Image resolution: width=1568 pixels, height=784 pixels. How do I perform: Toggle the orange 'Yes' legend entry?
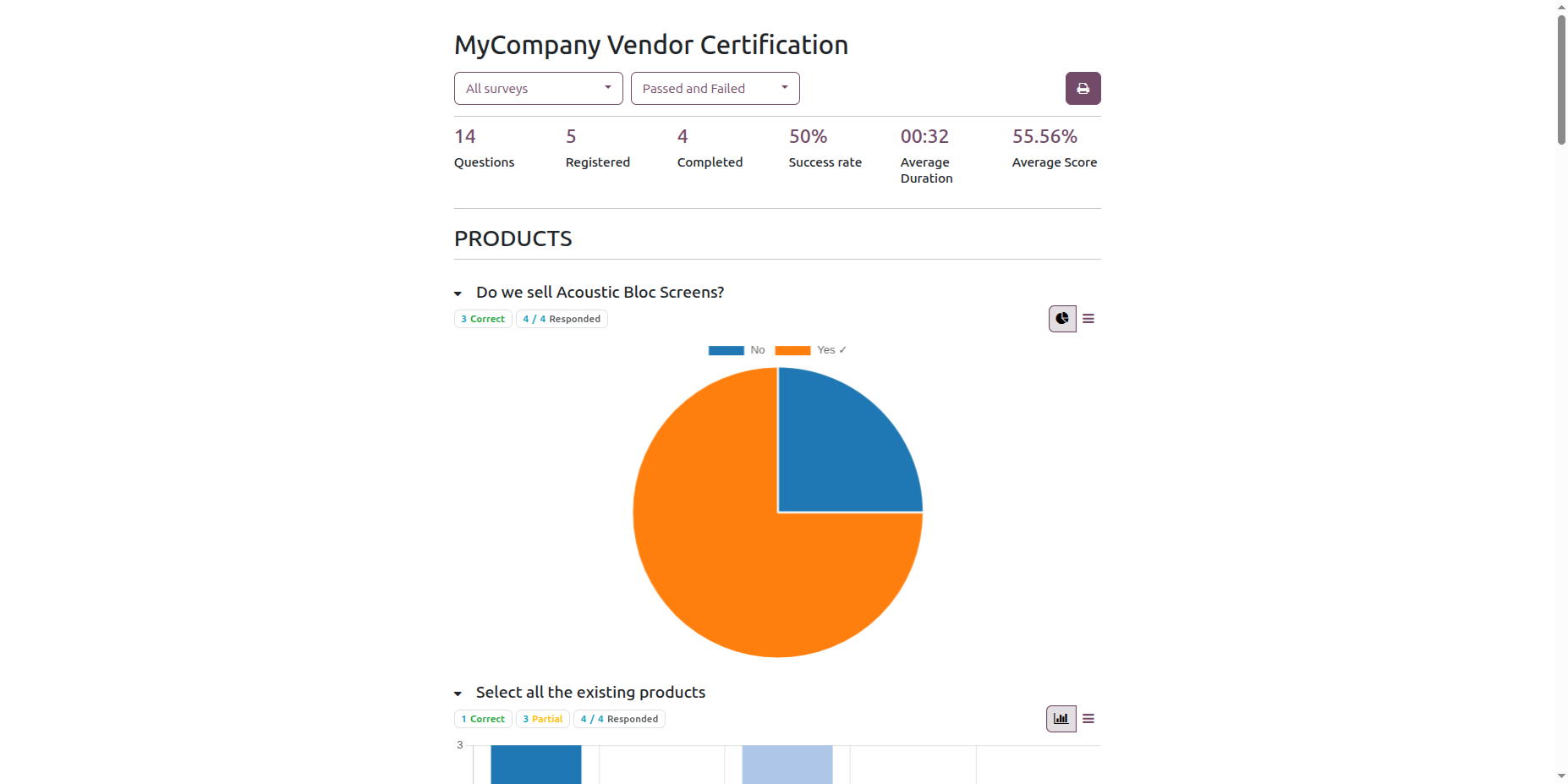(810, 350)
